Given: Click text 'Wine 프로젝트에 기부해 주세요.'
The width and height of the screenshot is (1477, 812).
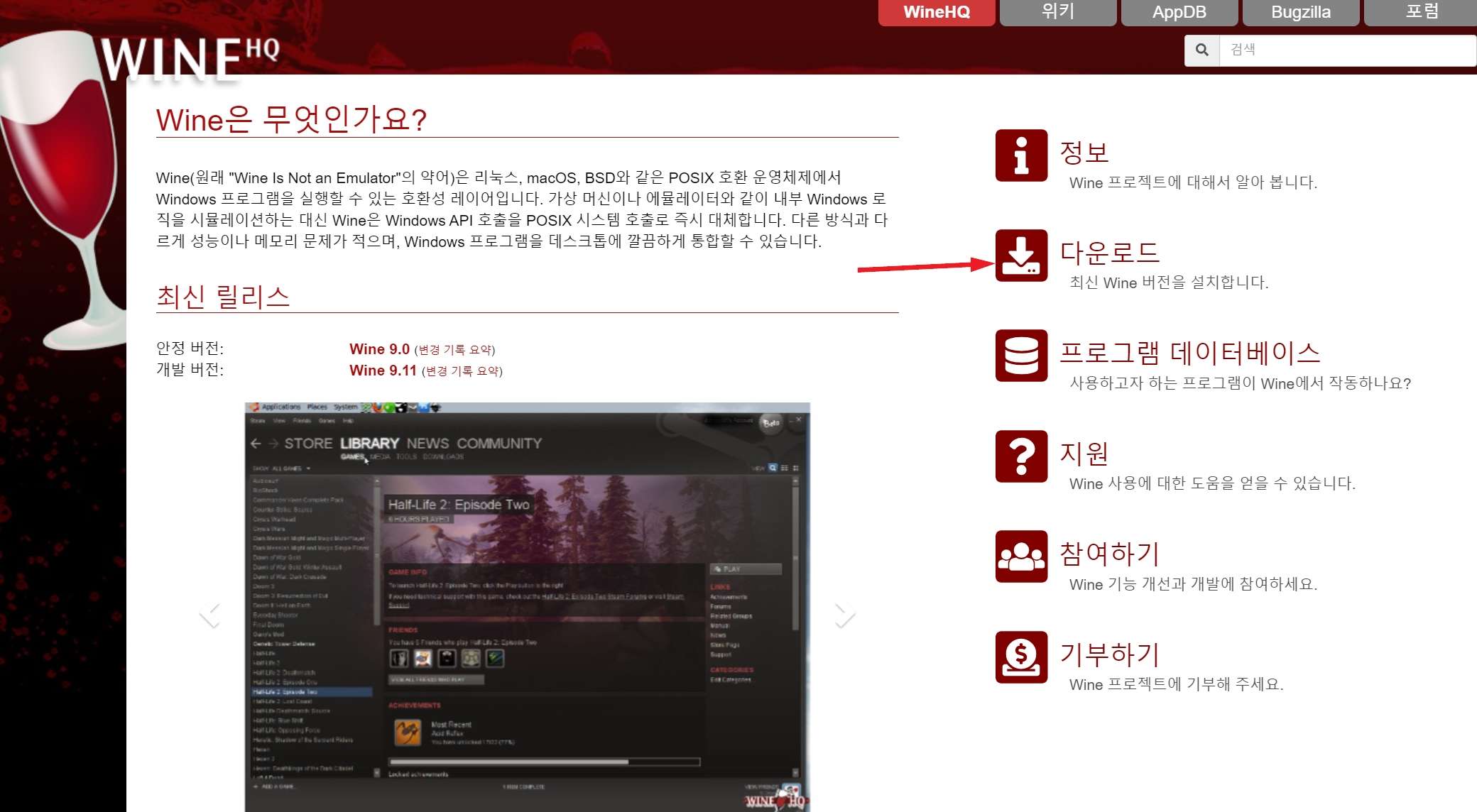Looking at the screenshot, I should point(1177,684).
